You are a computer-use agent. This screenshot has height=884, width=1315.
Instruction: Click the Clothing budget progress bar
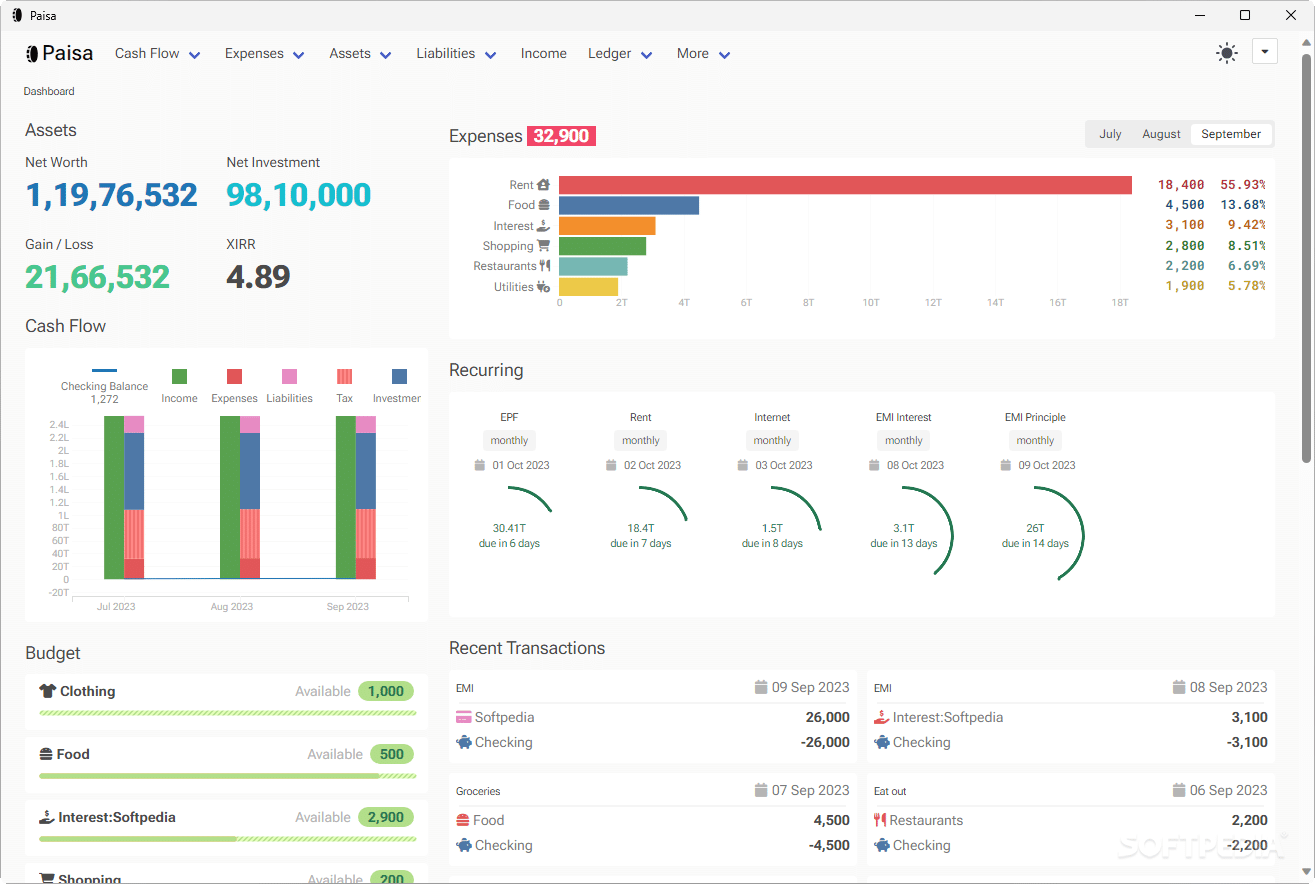coord(227,713)
